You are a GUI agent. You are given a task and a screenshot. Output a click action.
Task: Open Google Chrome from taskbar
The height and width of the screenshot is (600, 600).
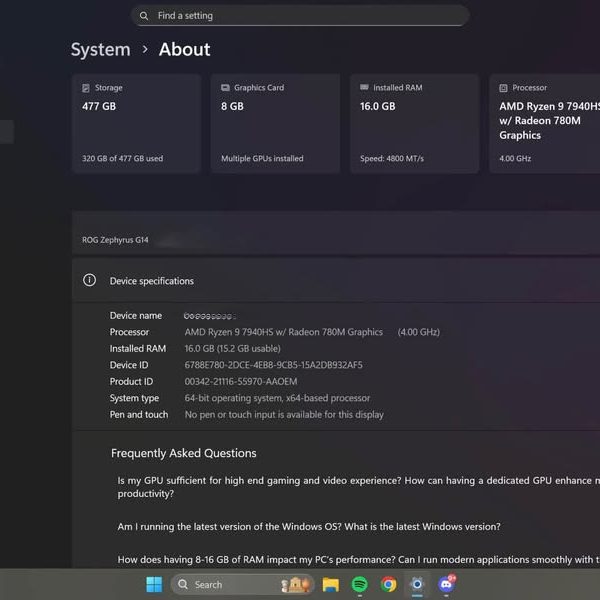click(x=388, y=584)
